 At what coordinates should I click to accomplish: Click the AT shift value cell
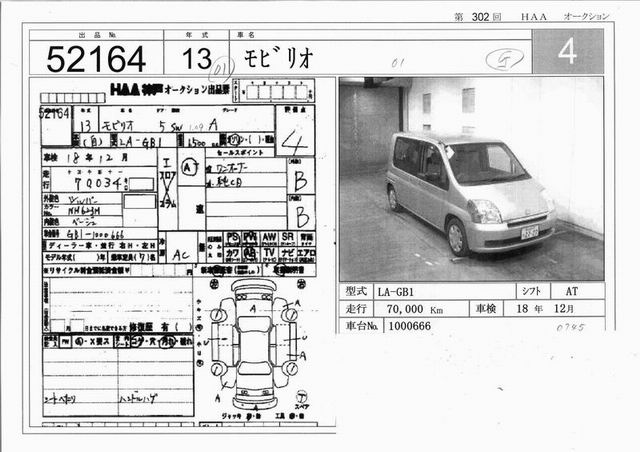point(571,291)
